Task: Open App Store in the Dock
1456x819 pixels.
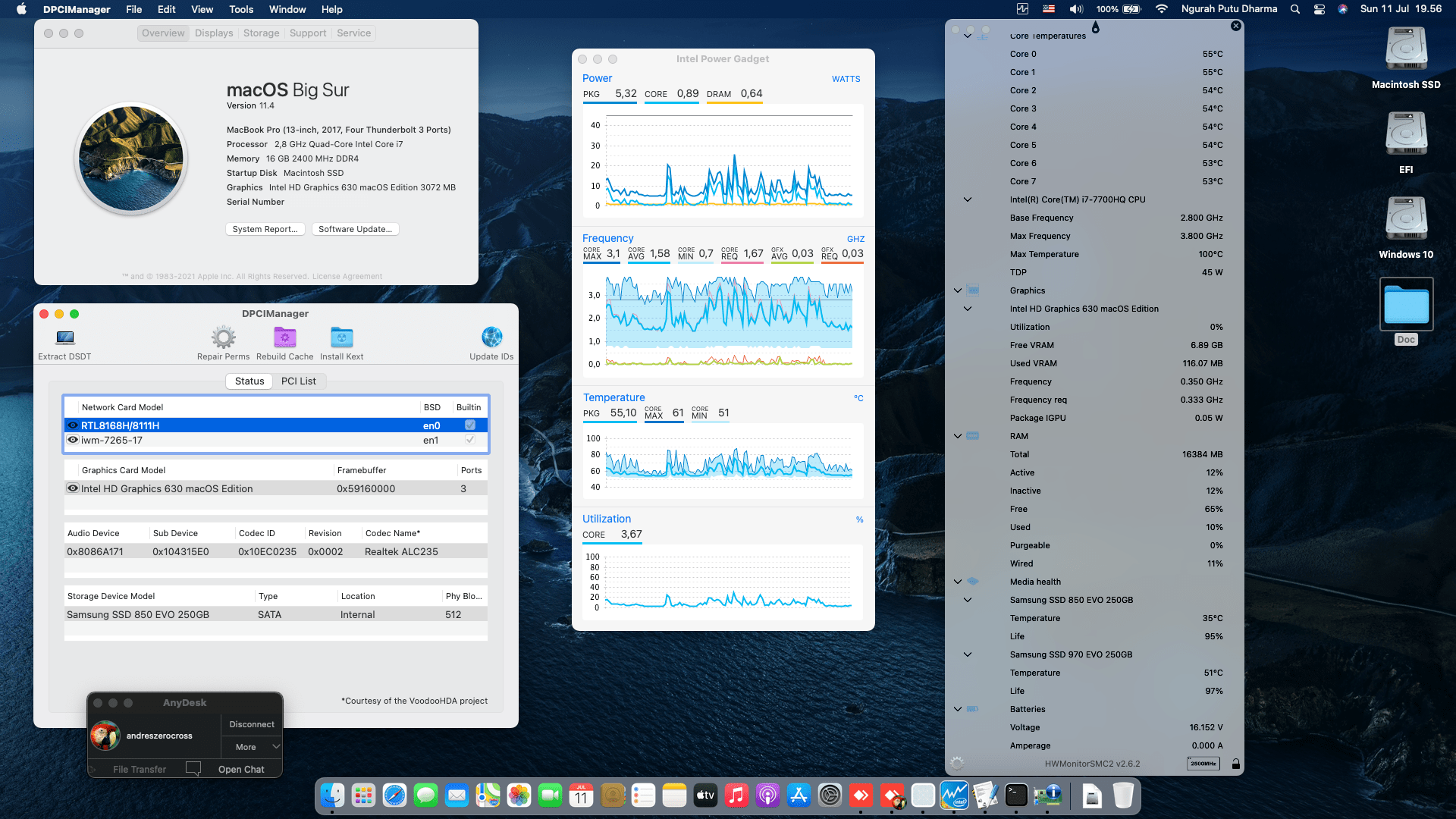Action: tap(799, 795)
